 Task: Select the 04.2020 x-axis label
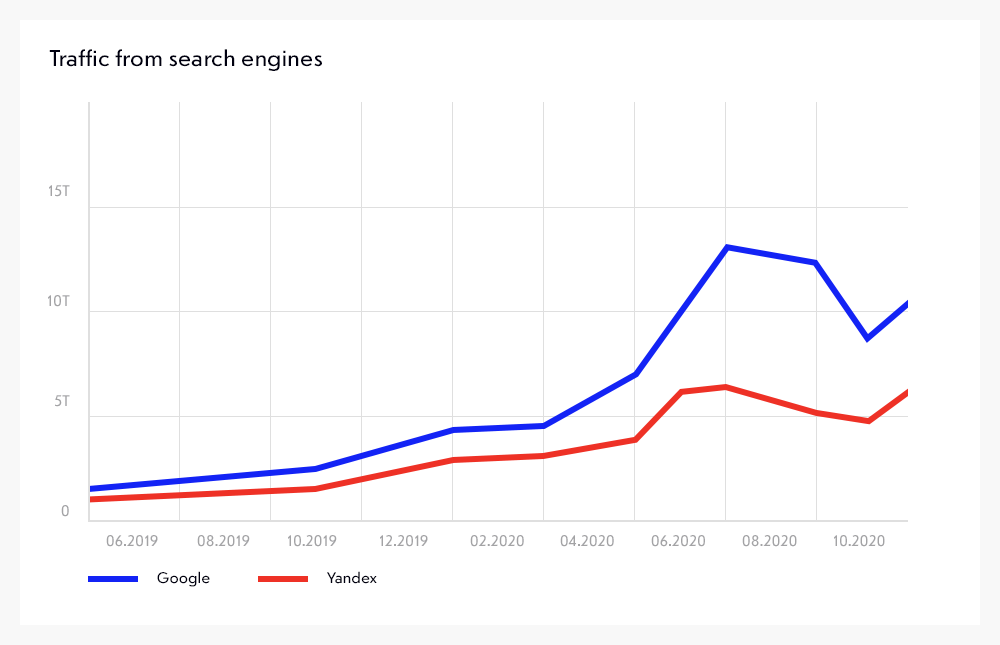tap(587, 541)
